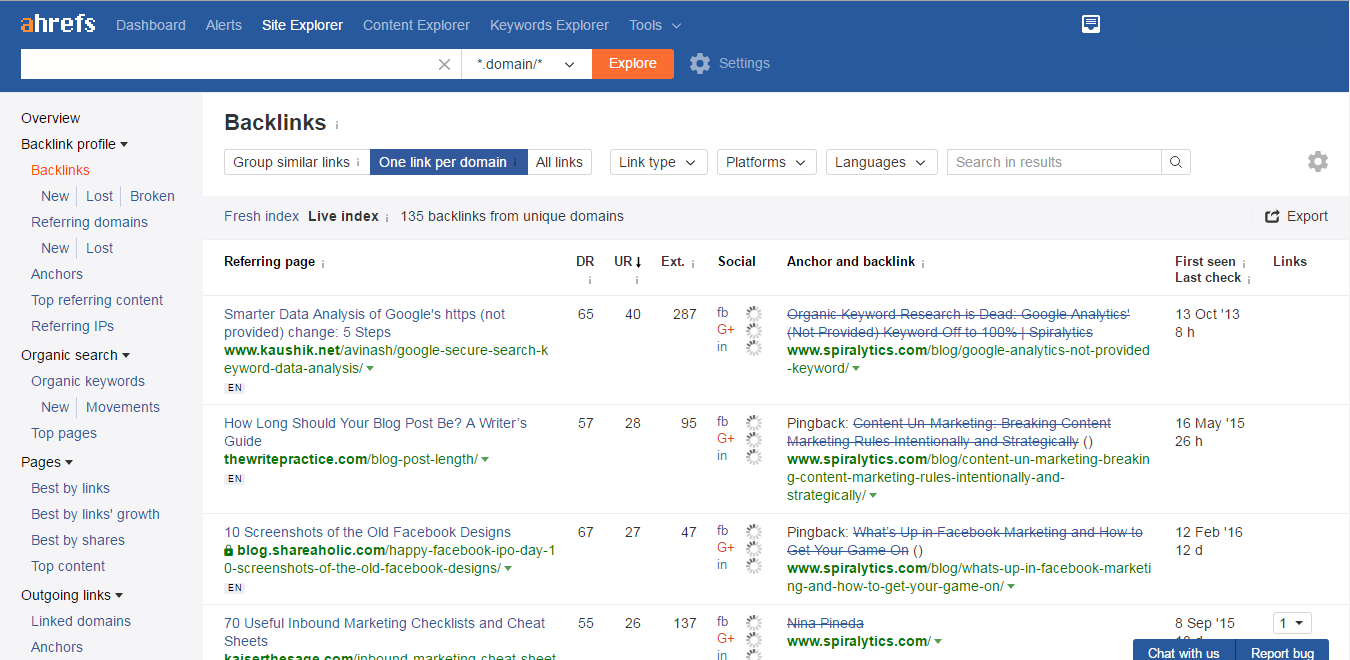The image size is (1350, 660).
Task: Open Organic keywords in the sidebar
Action: (x=88, y=381)
